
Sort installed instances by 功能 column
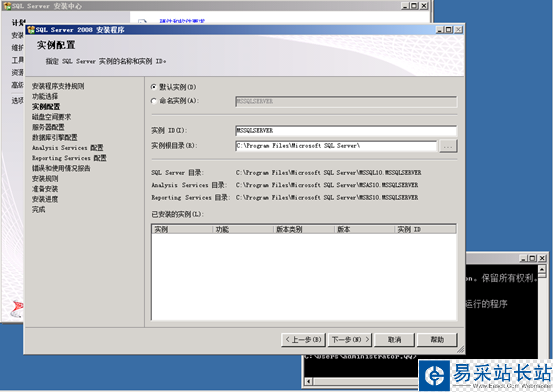tap(243, 229)
